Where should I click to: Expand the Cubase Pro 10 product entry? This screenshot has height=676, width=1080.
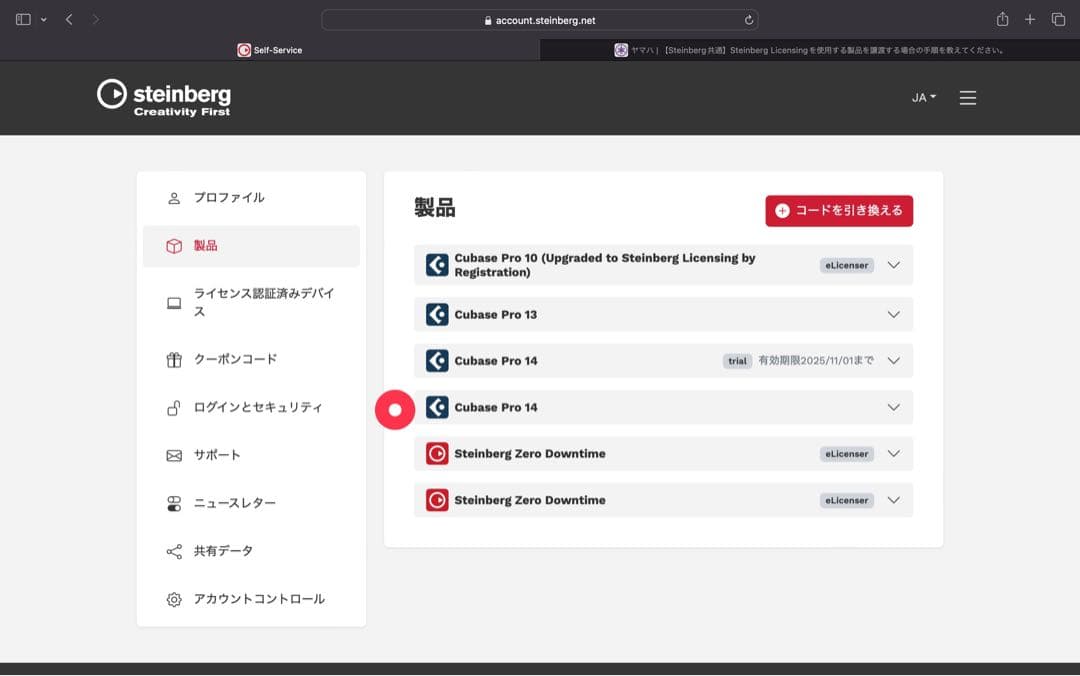tap(894, 264)
